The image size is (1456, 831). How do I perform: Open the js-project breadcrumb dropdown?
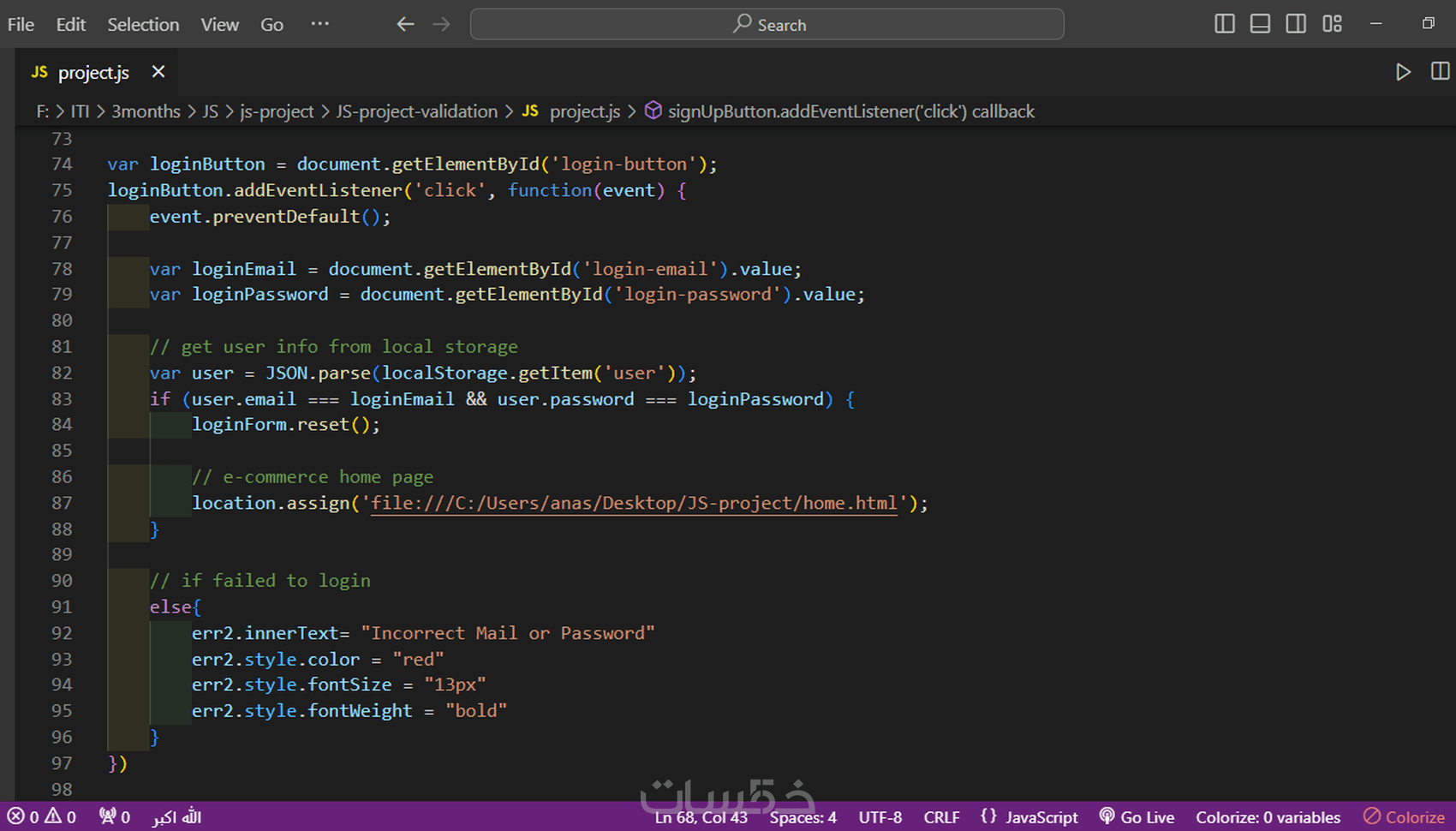coord(276,111)
